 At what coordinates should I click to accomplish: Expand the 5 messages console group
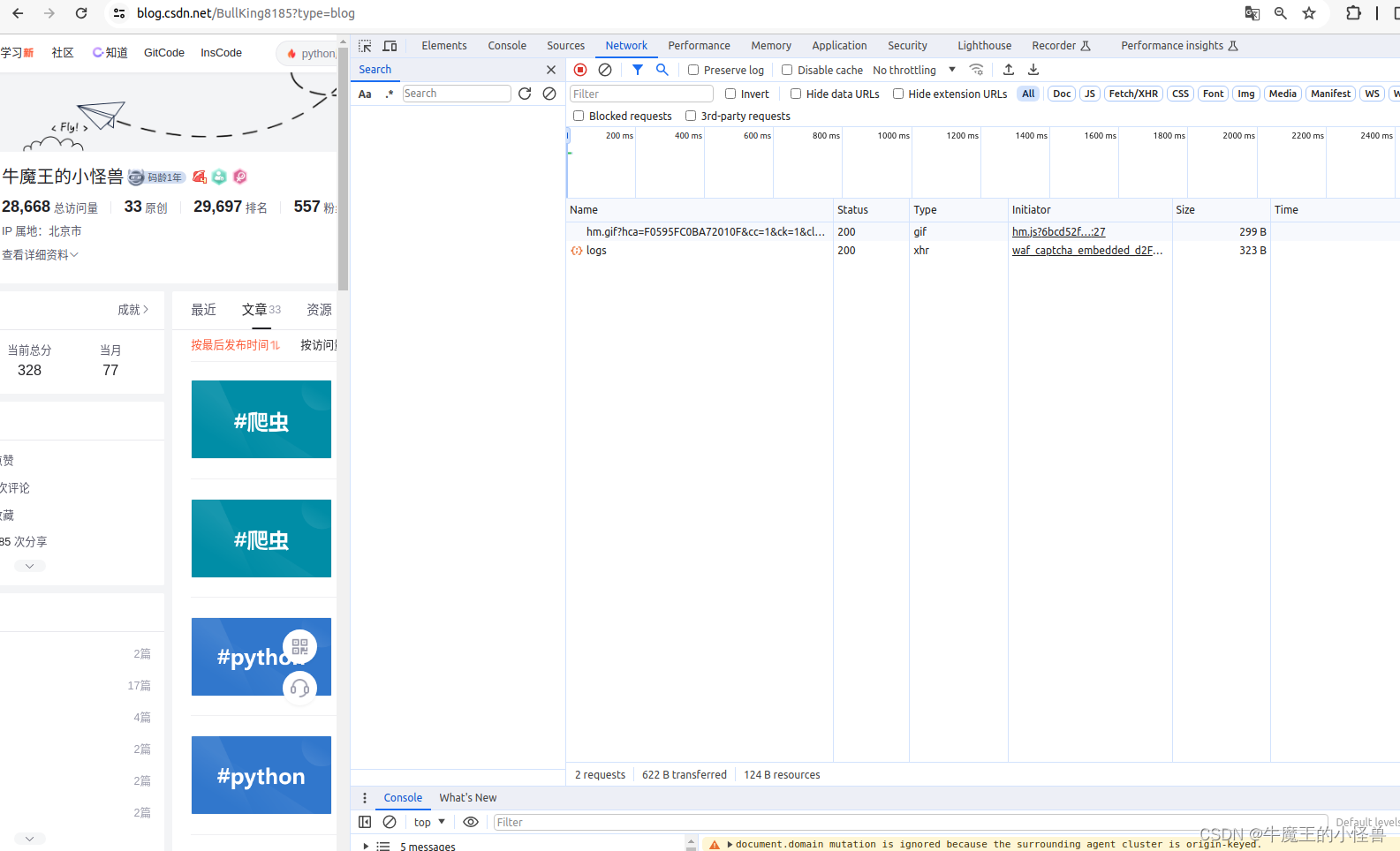coord(366,846)
